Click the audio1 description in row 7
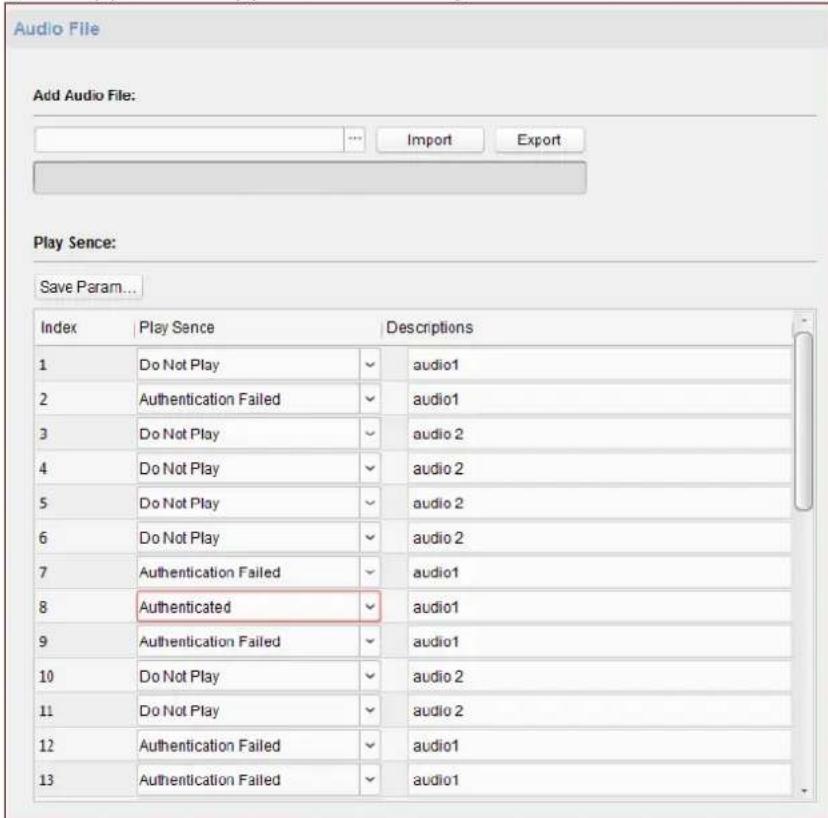 (600, 572)
